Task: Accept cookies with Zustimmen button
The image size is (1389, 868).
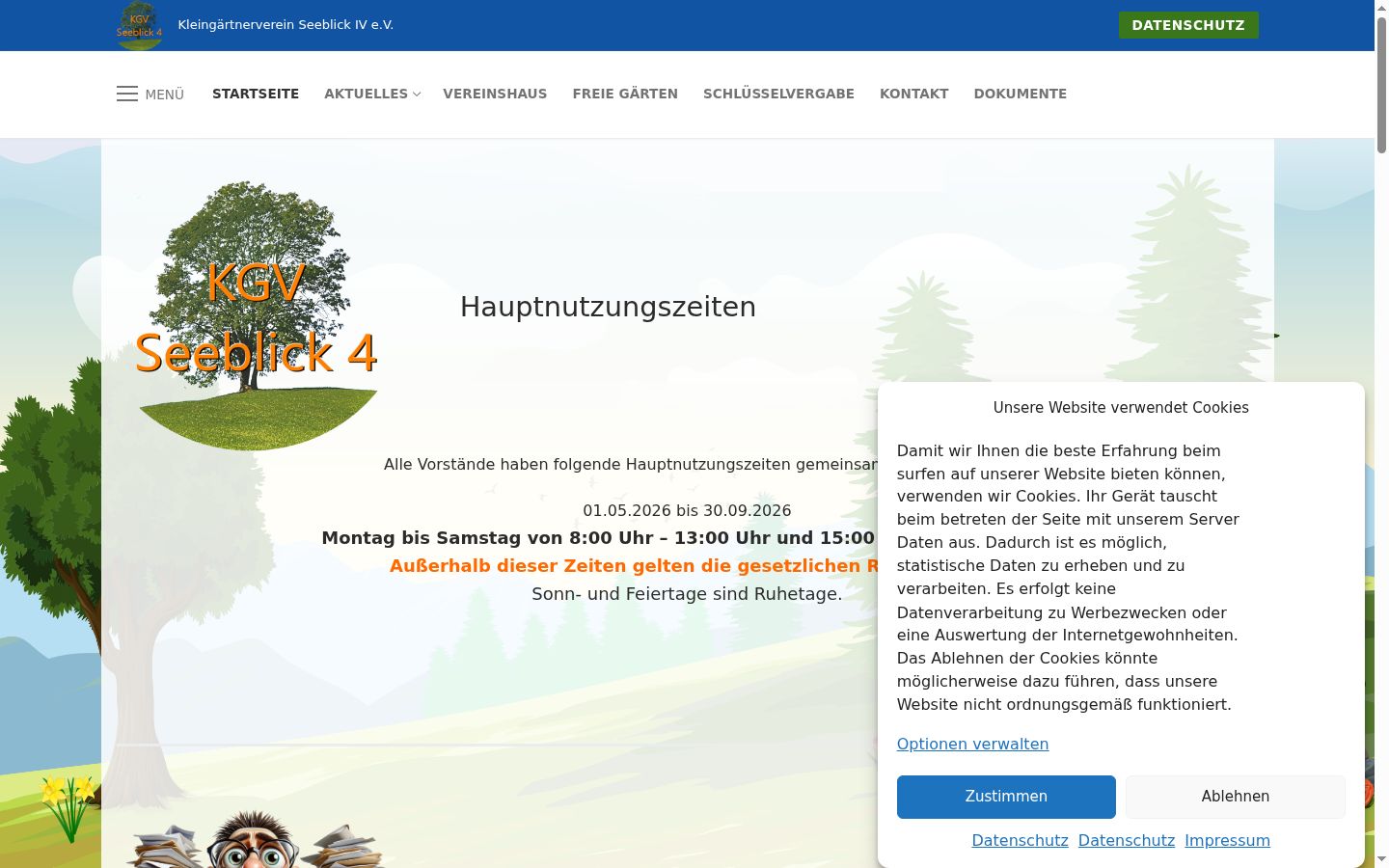Action: pos(1006,797)
